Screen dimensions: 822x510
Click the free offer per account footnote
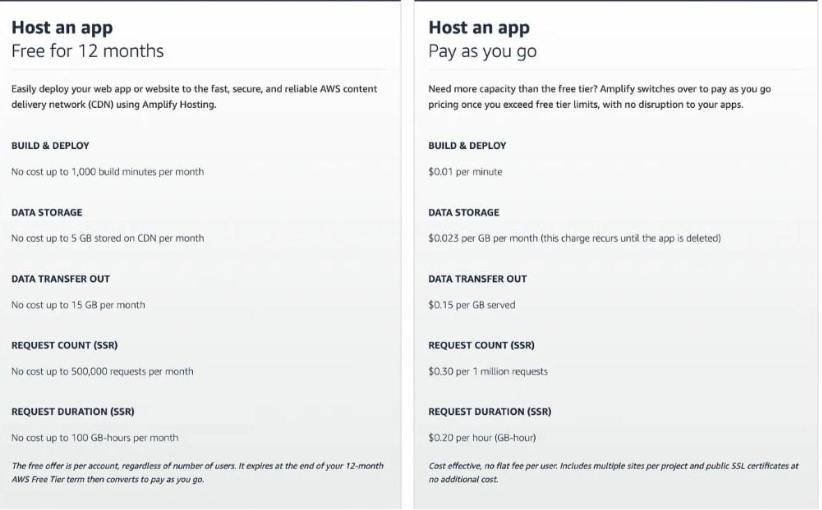(x=197, y=473)
